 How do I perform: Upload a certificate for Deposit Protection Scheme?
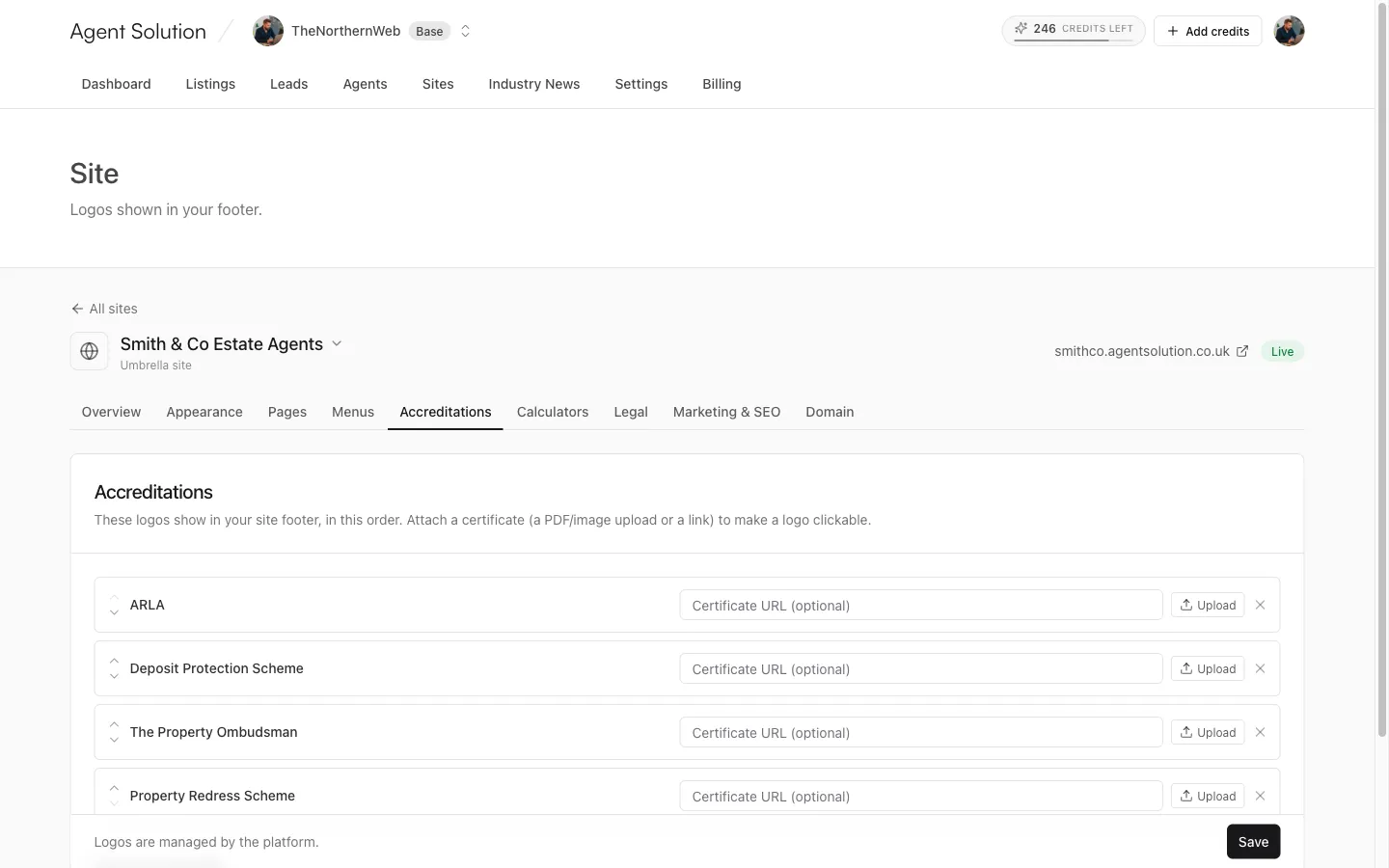click(x=1208, y=668)
